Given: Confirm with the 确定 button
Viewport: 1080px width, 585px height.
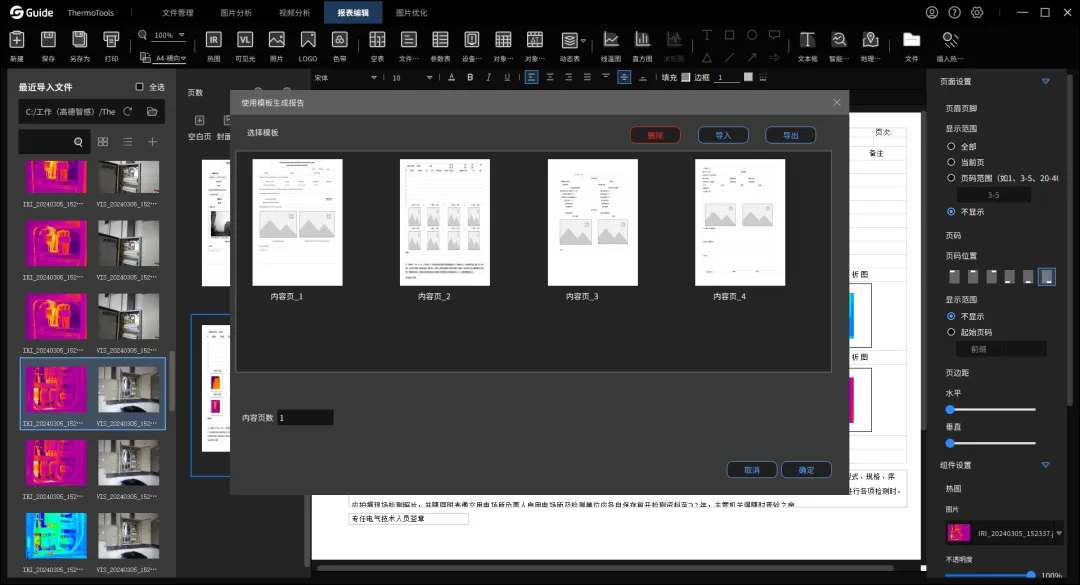Looking at the screenshot, I should tap(807, 470).
